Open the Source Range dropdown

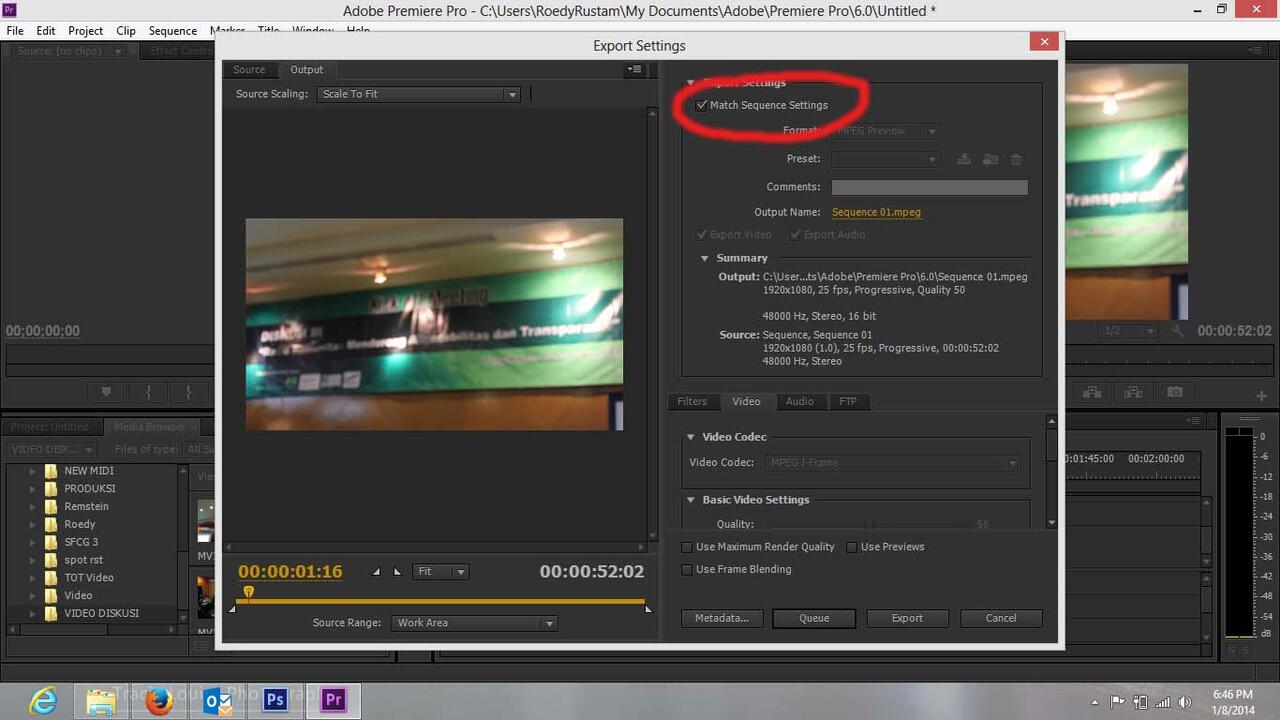click(474, 623)
